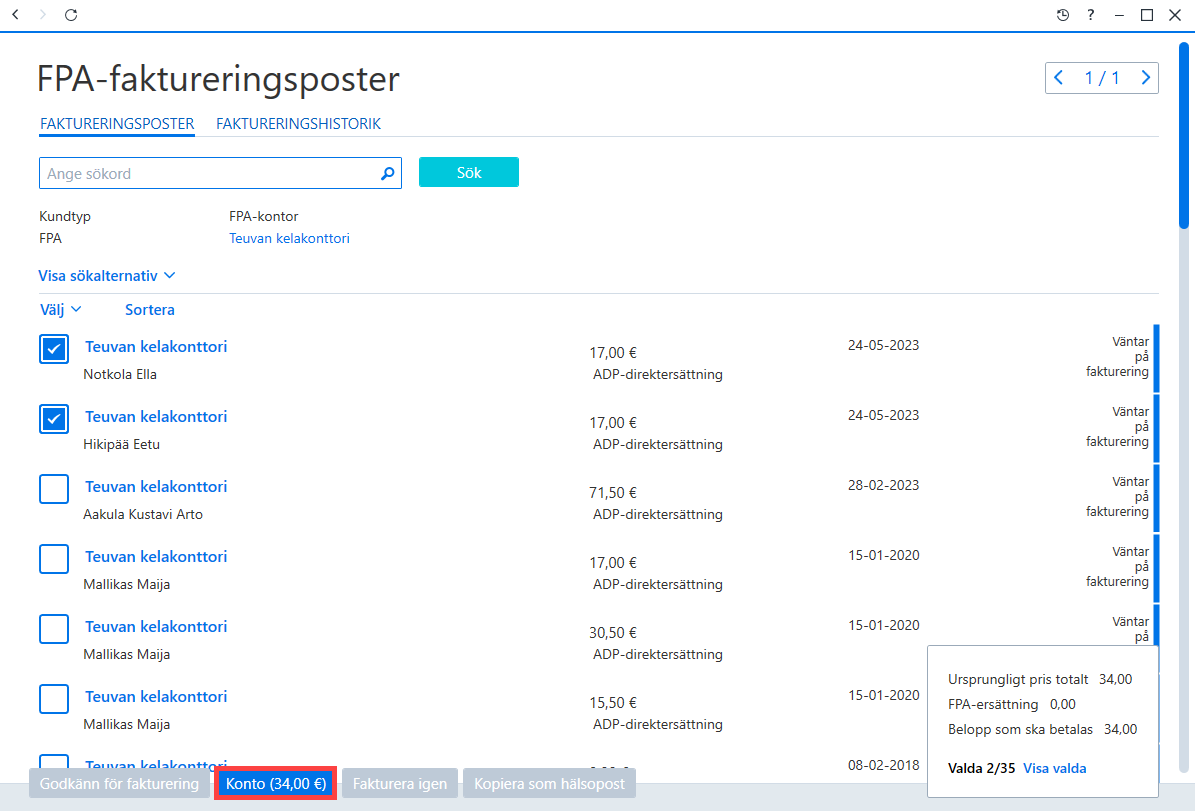Select the 71,50 € amount text

click(613, 493)
